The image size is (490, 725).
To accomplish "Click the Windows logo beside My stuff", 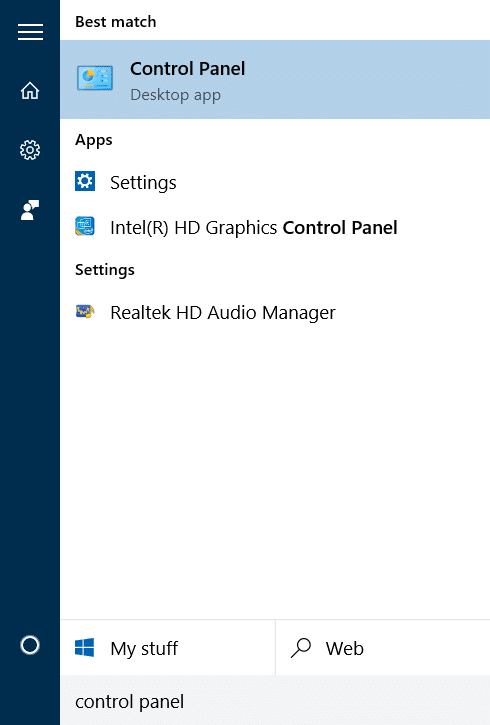I will tap(85, 647).
